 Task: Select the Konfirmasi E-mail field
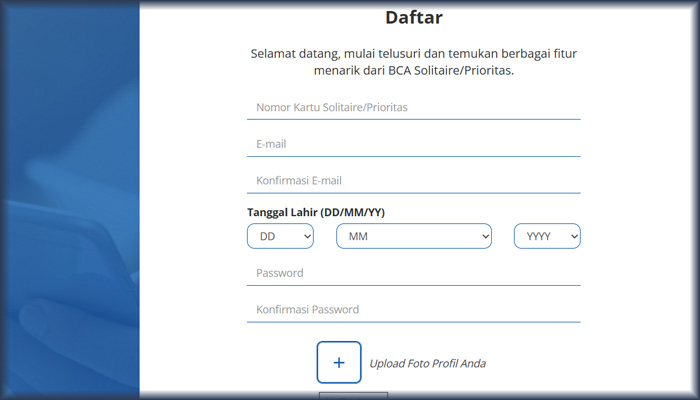tap(413, 181)
